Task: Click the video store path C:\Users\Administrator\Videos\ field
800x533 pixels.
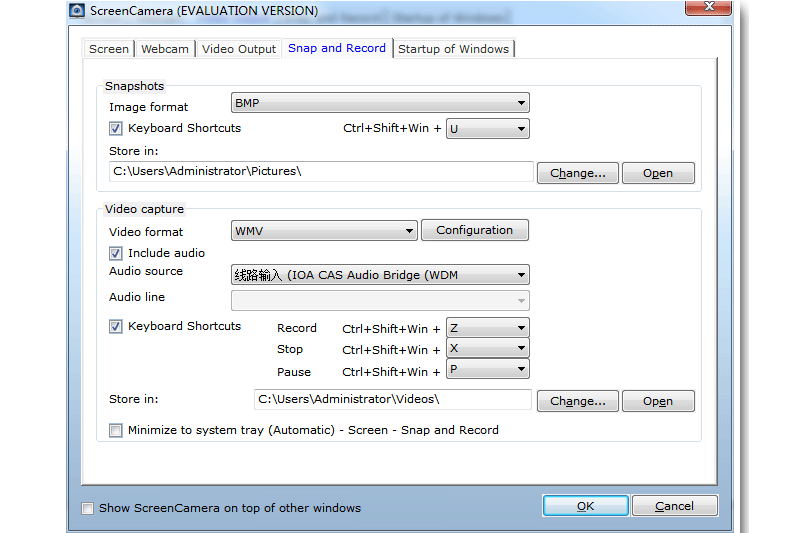Action: [x=392, y=399]
